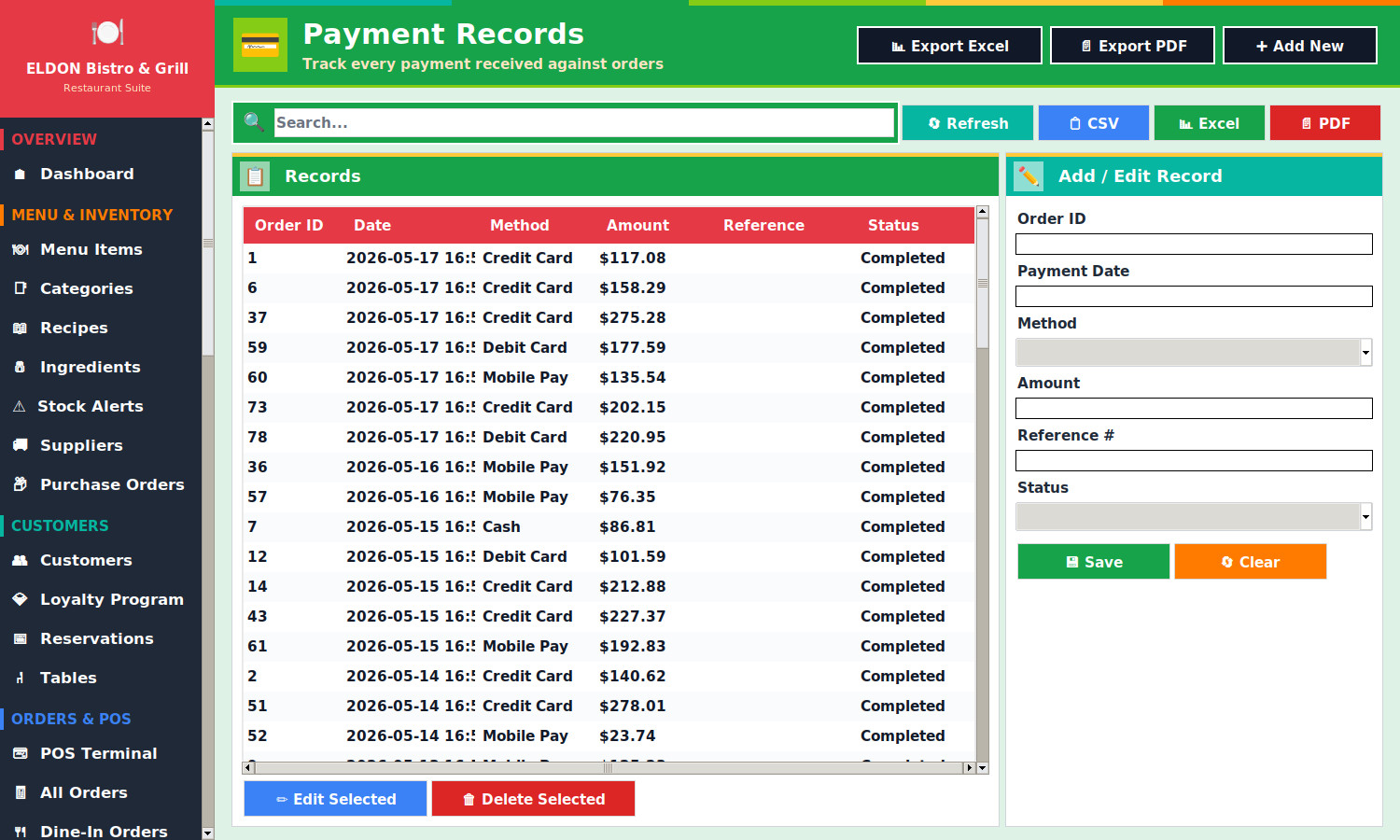Click Delete Selected button

pyautogui.click(x=533, y=799)
